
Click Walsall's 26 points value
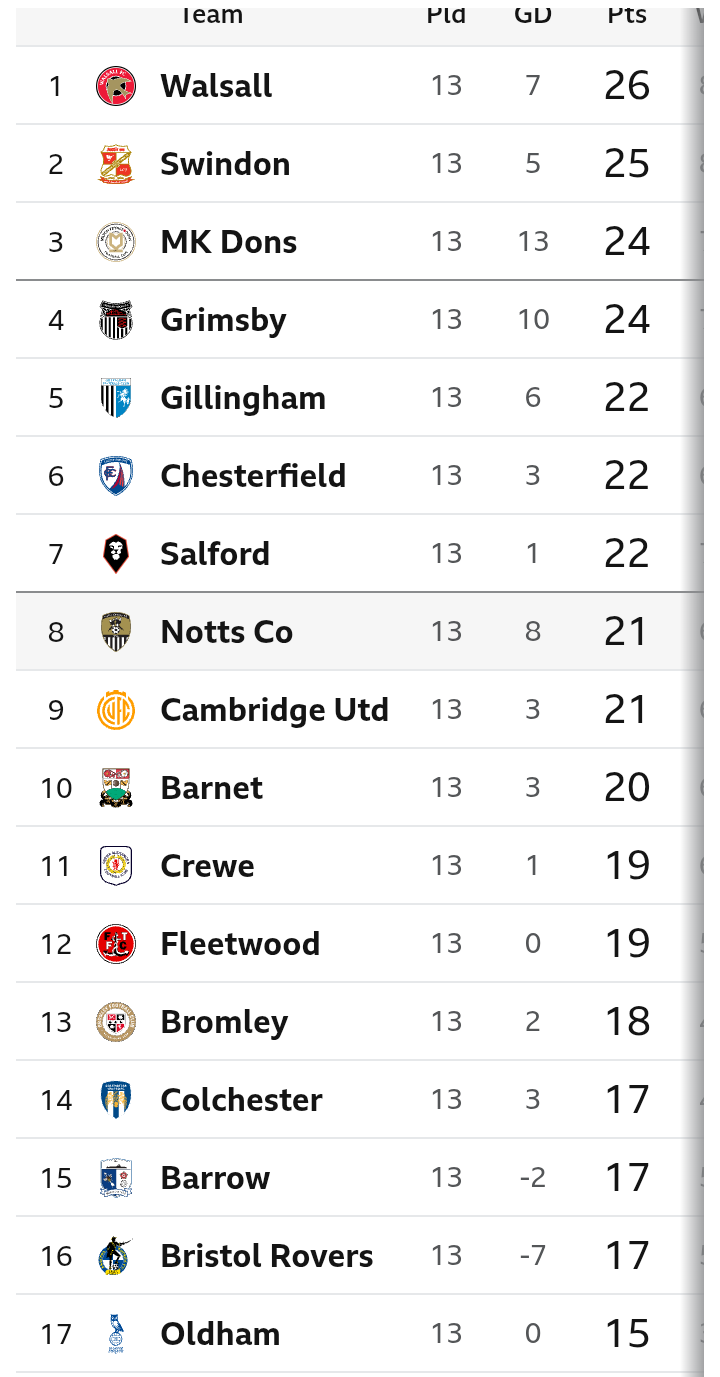click(627, 86)
